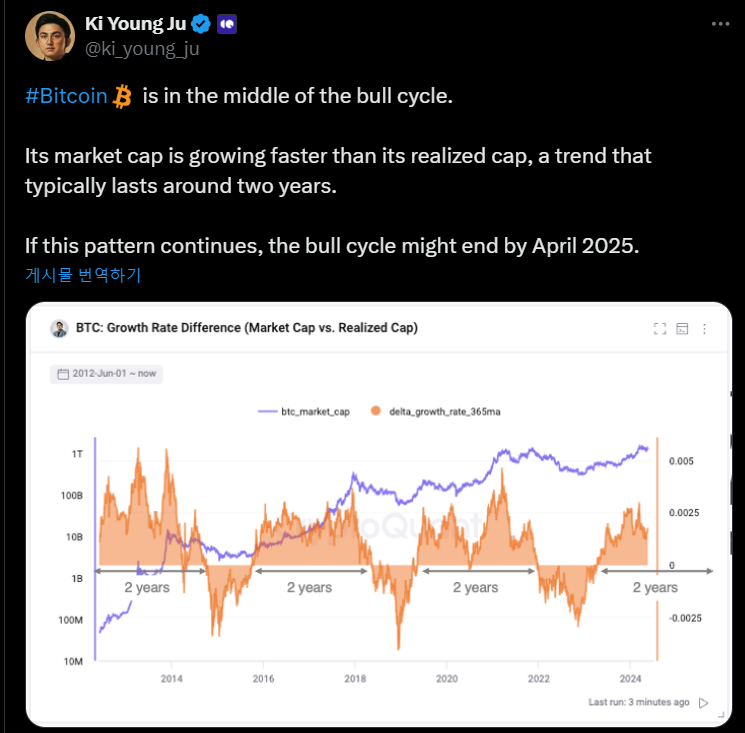Click the calendar icon in the date selector
Image resolution: width=745 pixels, height=733 pixels.
click(63, 374)
